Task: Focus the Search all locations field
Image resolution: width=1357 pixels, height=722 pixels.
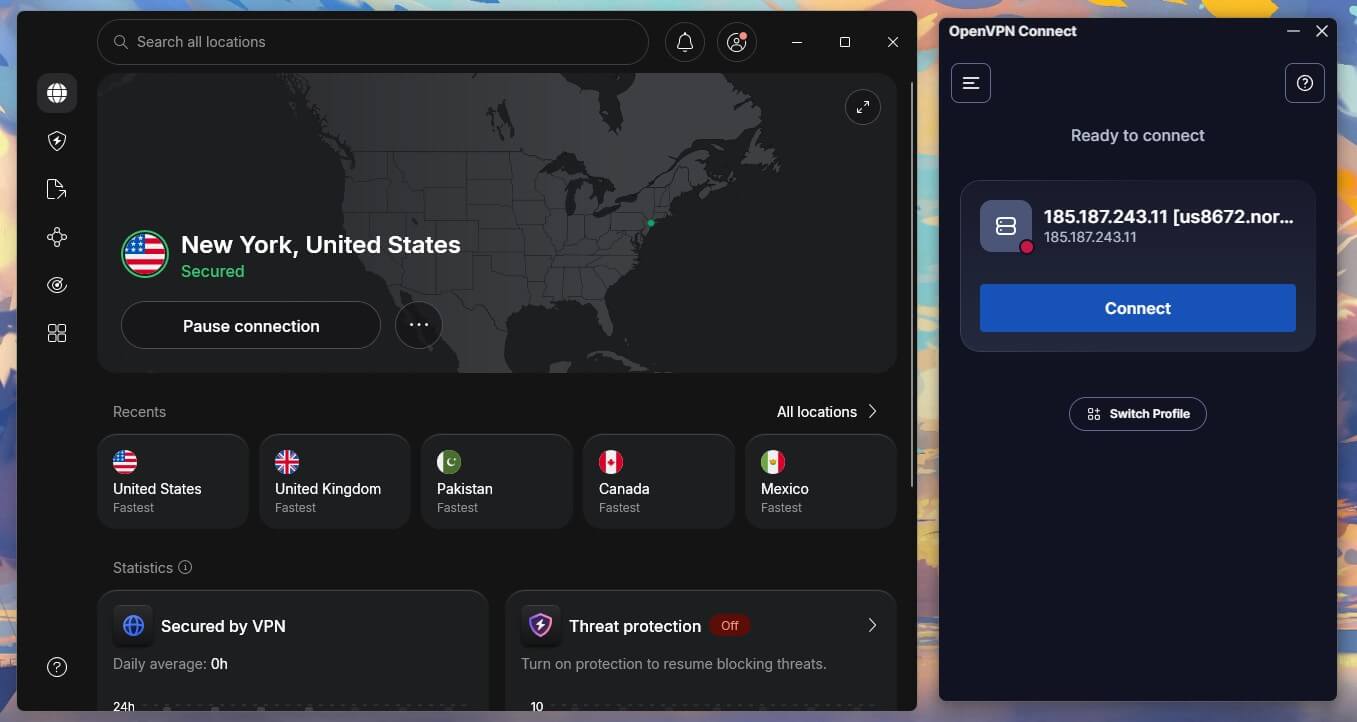Action: 373,42
